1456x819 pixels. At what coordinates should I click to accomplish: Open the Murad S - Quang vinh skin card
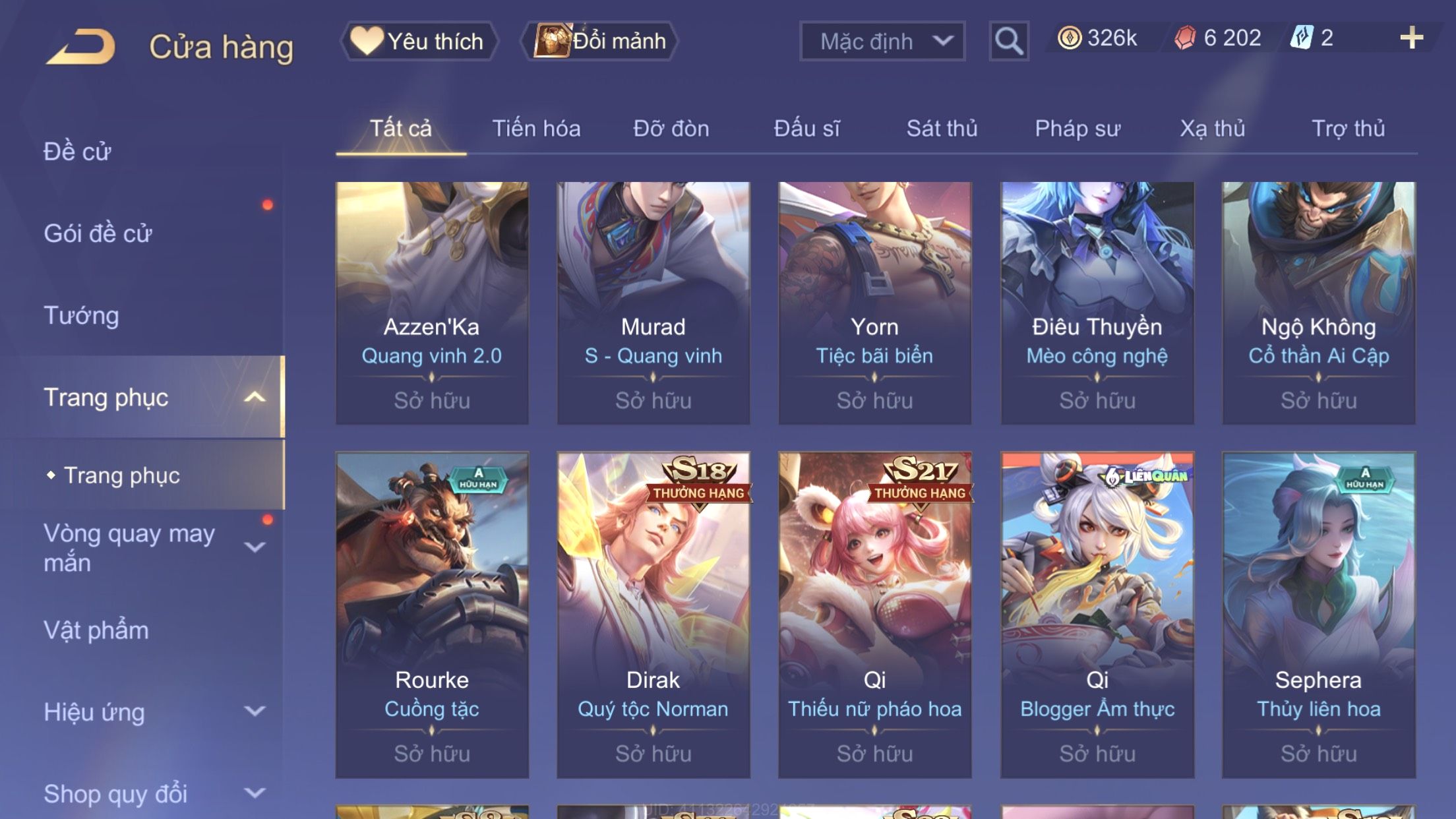[653, 303]
